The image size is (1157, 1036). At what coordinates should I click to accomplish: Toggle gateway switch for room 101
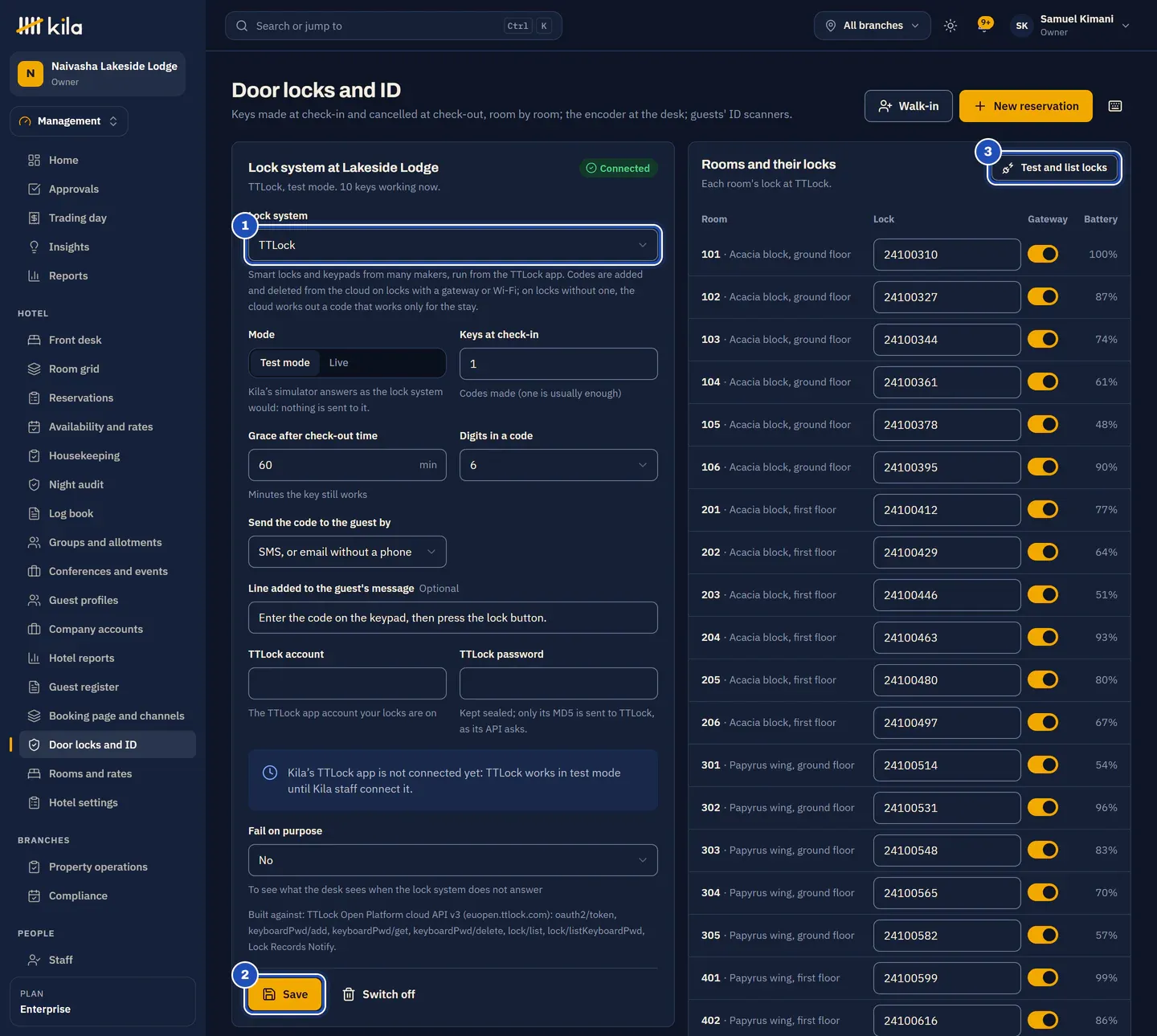(x=1043, y=254)
